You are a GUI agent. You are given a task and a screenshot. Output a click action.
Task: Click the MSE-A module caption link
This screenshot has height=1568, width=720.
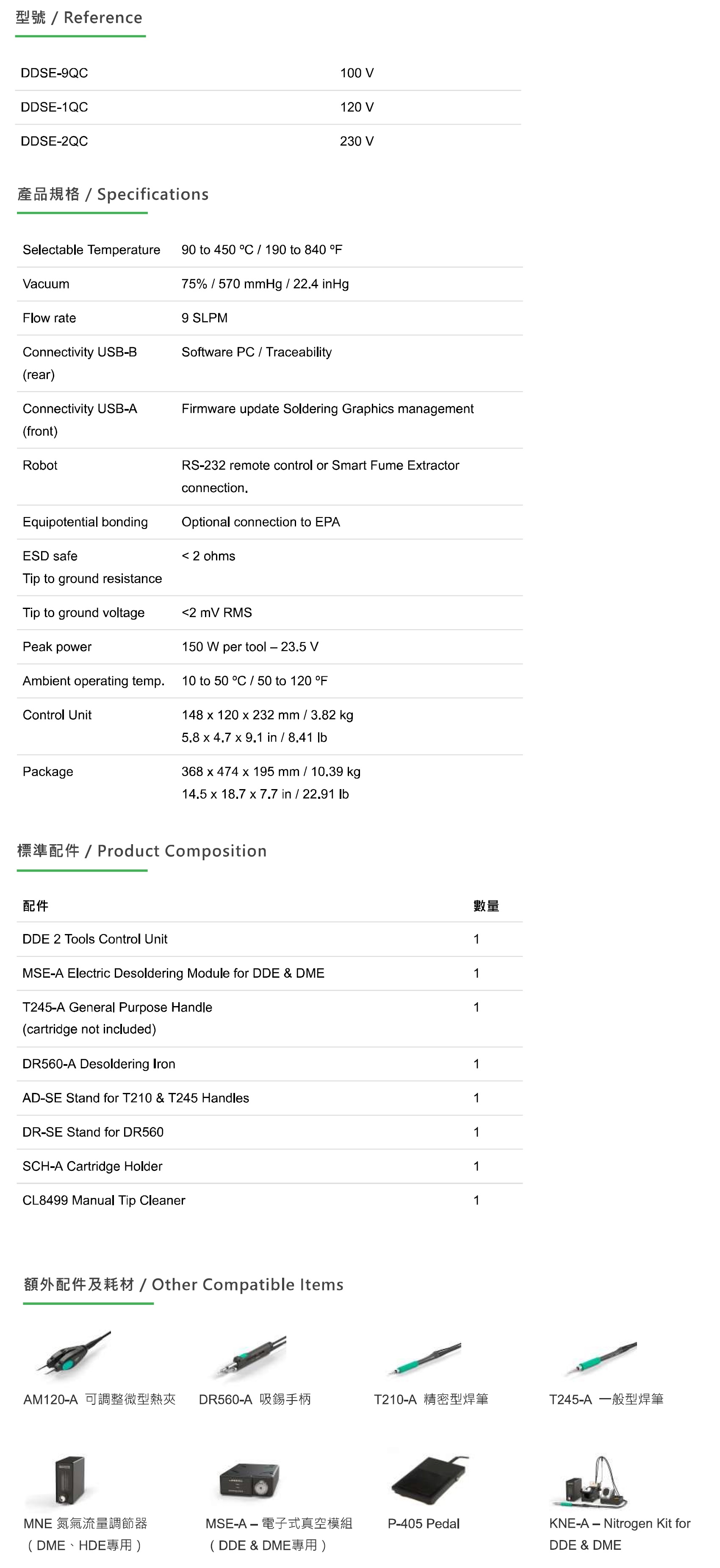[x=279, y=1534]
